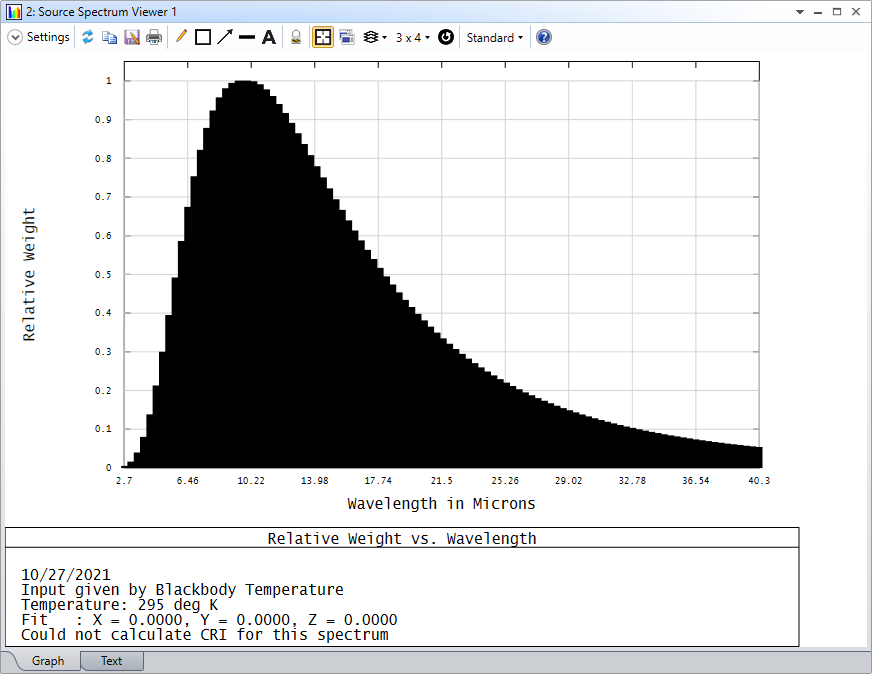Image resolution: width=872 pixels, height=674 pixels.
Task: Close the Source Spectrum Viewer window
Action: (x=856, y=12)
